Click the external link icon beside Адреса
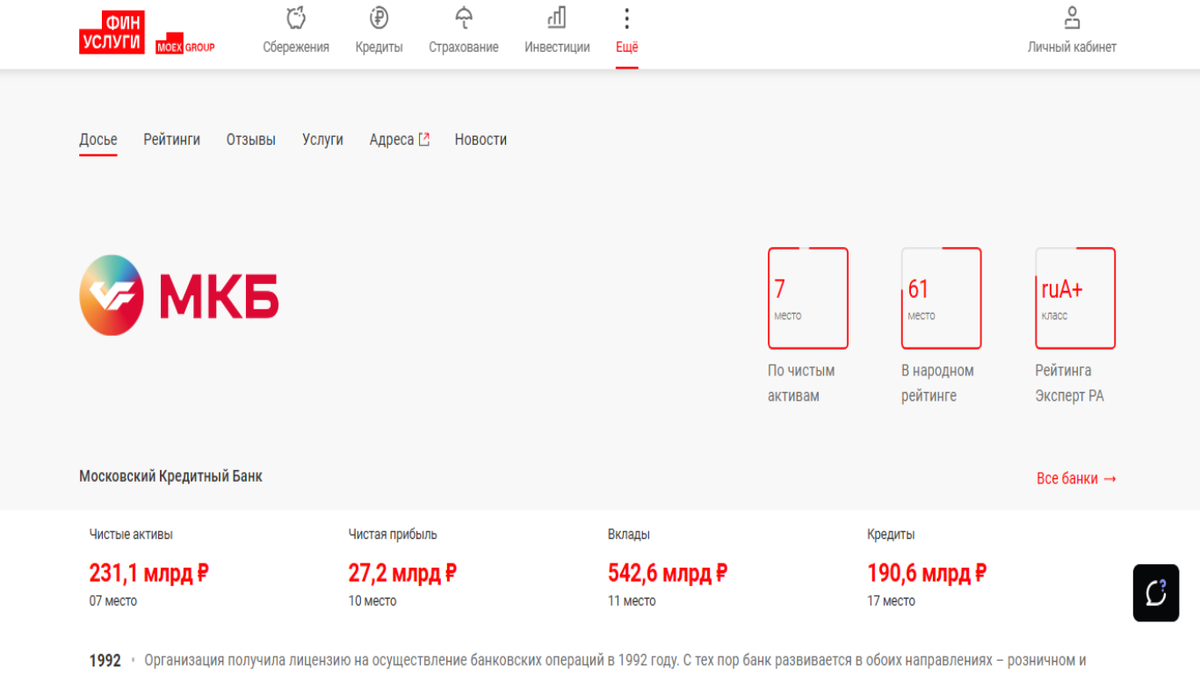Viewport: 1200px width, 675px height. click(x=424, y=140)
